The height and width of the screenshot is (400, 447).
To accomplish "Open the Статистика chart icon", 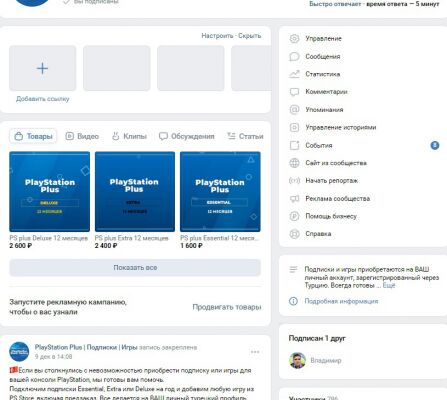I will (x=294, y=74).
